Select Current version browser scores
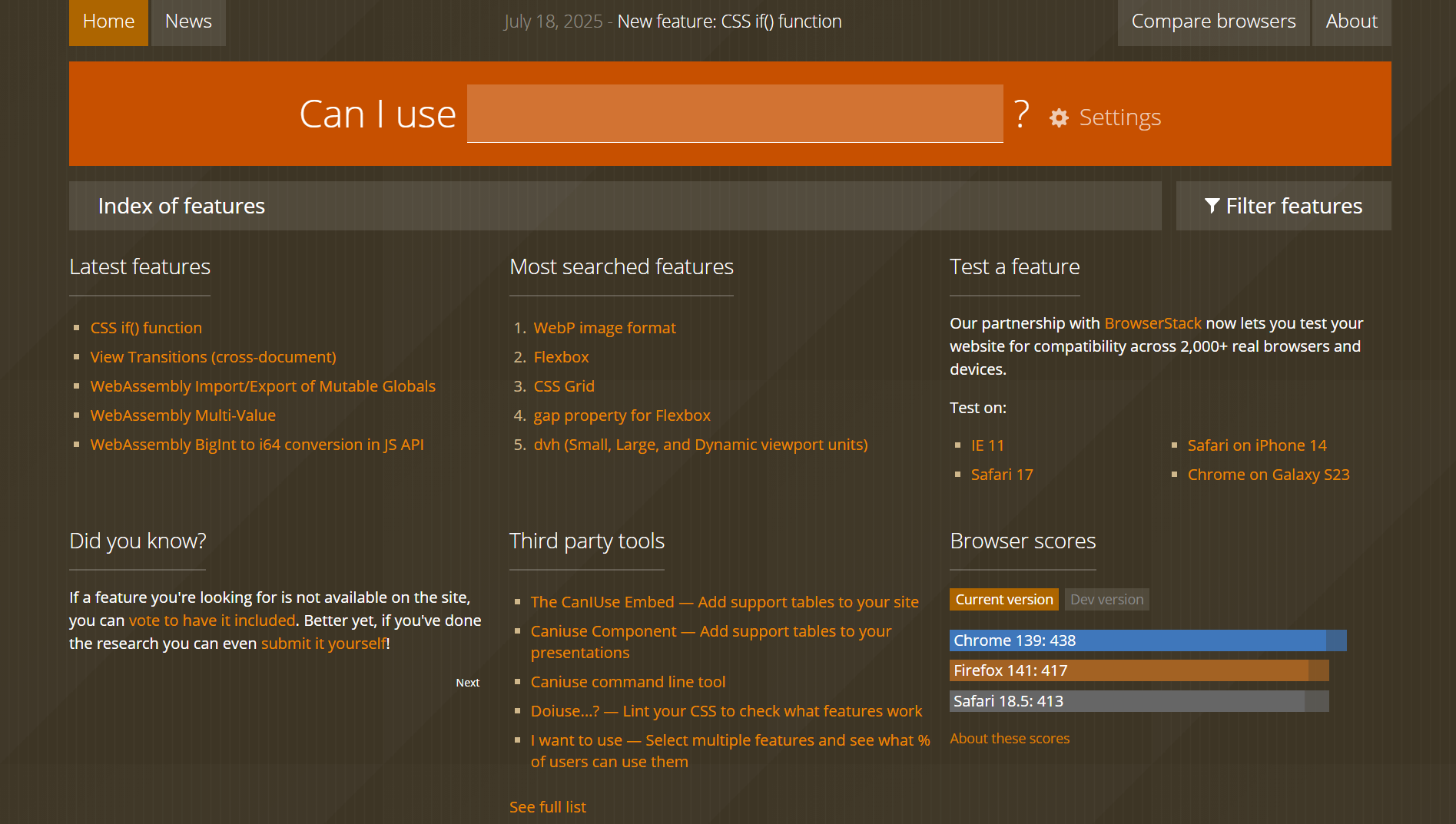Screen dimensions: 1456x824 [1004, 600]
